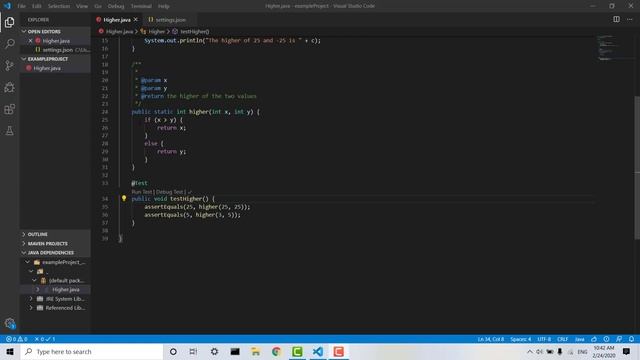Open the Source Control view
640x360 pixels.
point(9,66)
